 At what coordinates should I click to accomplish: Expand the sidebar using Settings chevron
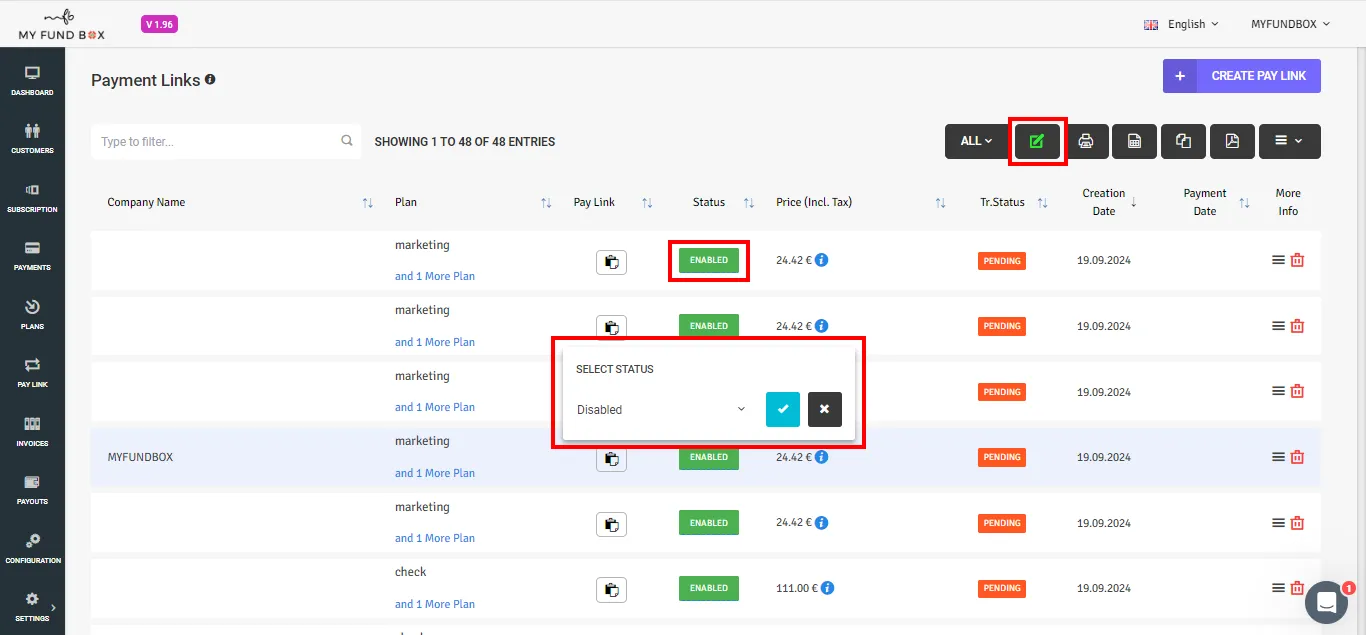[x=54, y=607]
